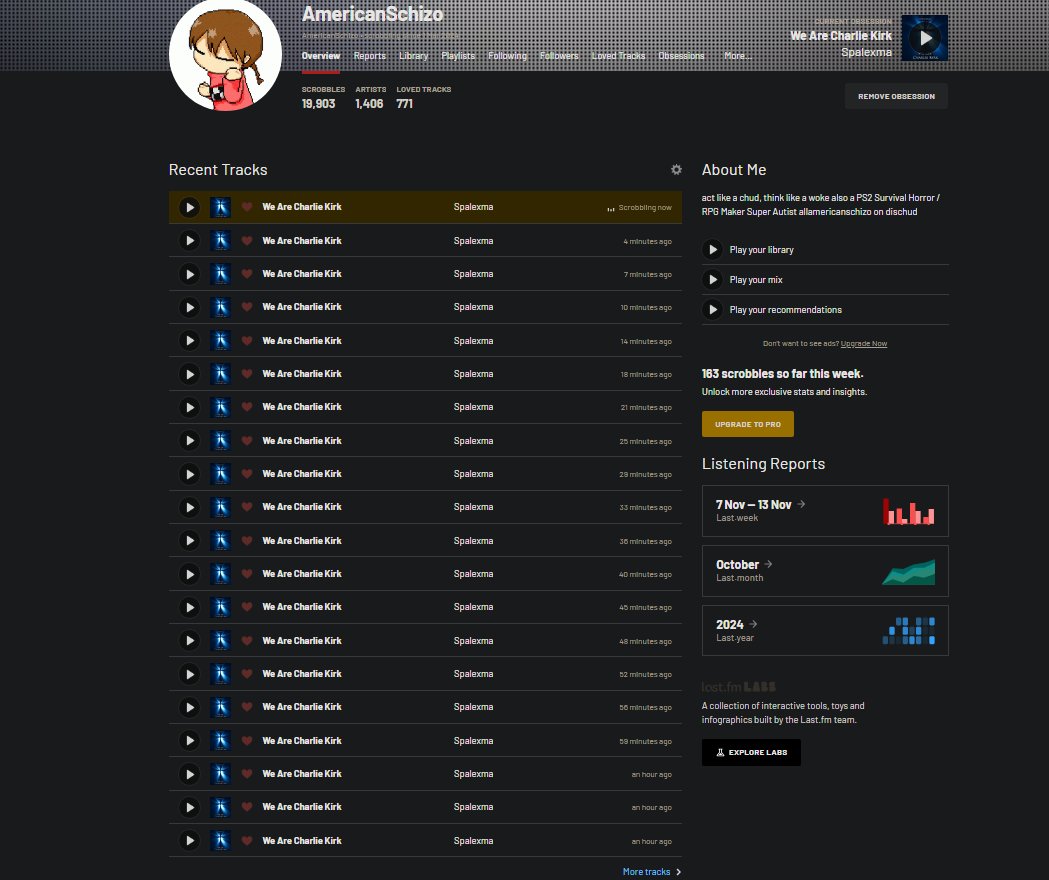Play the track scrobbled 59 minutes ago
The height and width of the screenshot is (880, 1049).
(x=189, y=741)
